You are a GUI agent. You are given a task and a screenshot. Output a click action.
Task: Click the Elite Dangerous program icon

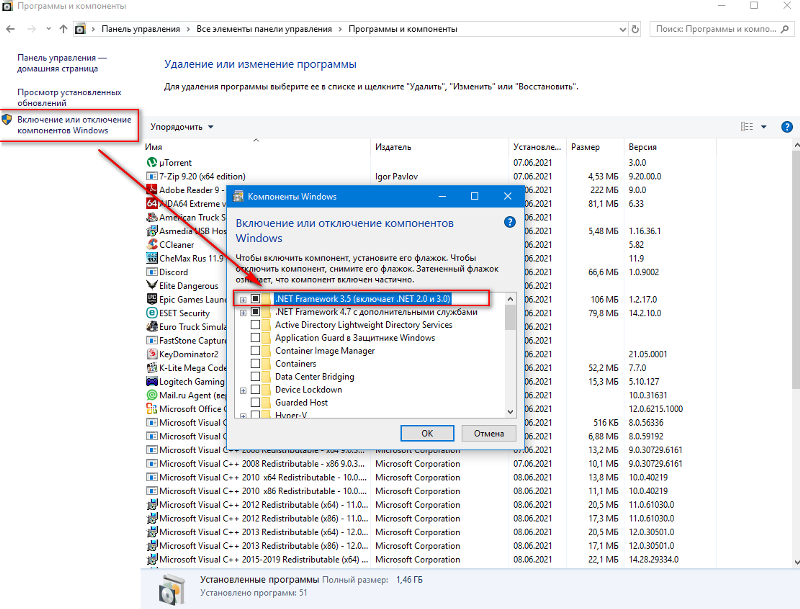[152, 285]
